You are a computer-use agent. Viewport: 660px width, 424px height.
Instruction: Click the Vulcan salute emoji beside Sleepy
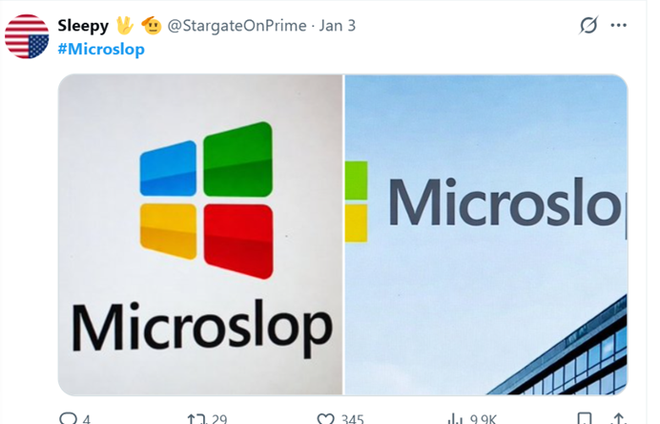point(125,25)
